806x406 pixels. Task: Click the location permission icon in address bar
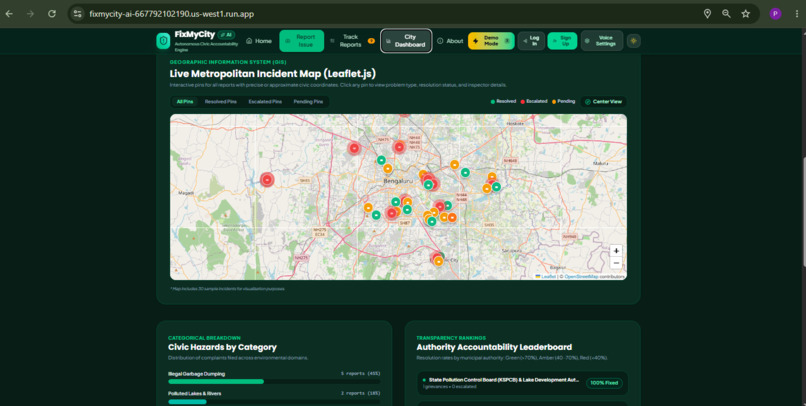click(x=707, y=14)
